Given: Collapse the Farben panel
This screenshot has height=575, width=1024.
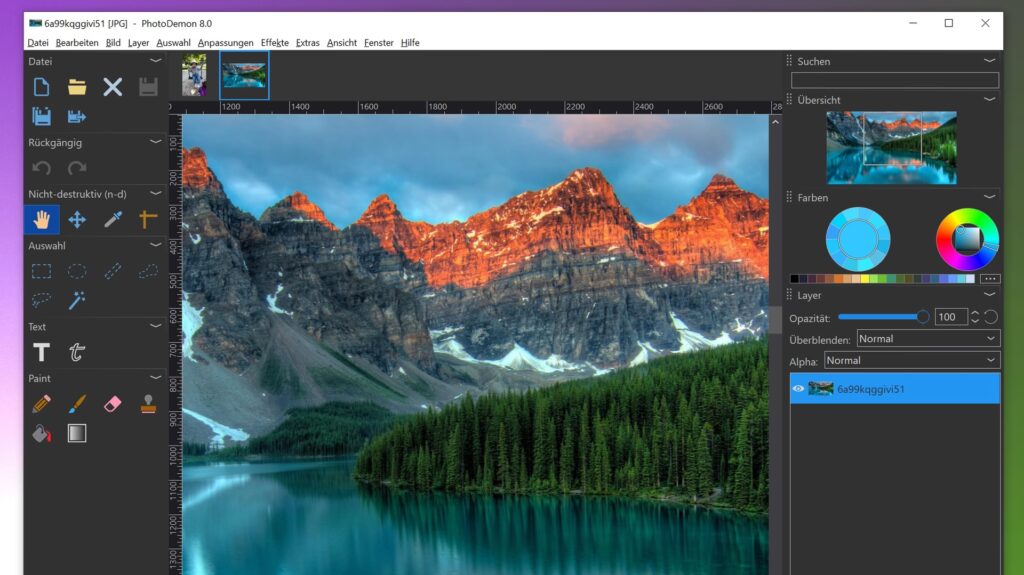Looking at the screenshot, I should point(989,198).
